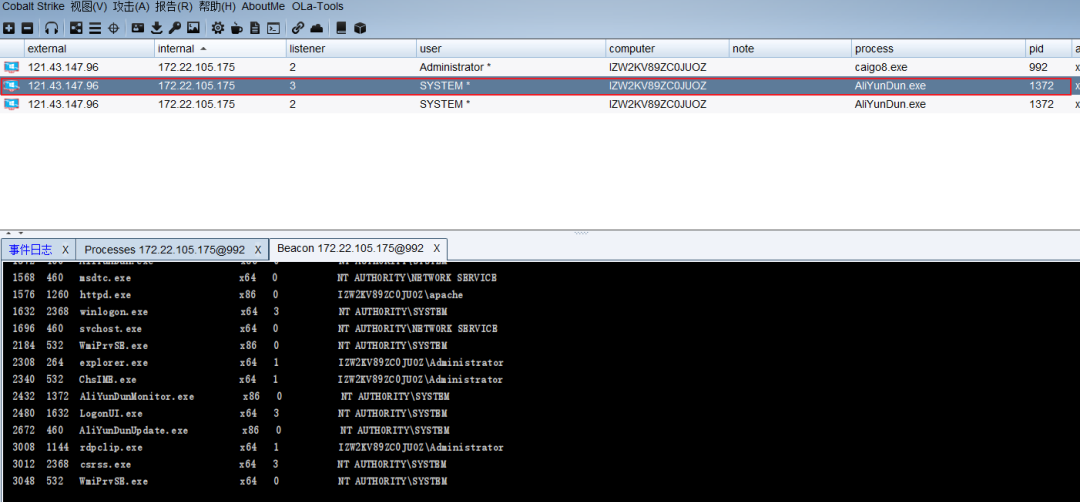Click the IZW2KV89ZC0JUOZ\apache user text
This screenshot has width=1080, height=502.
tap(400, 295)
